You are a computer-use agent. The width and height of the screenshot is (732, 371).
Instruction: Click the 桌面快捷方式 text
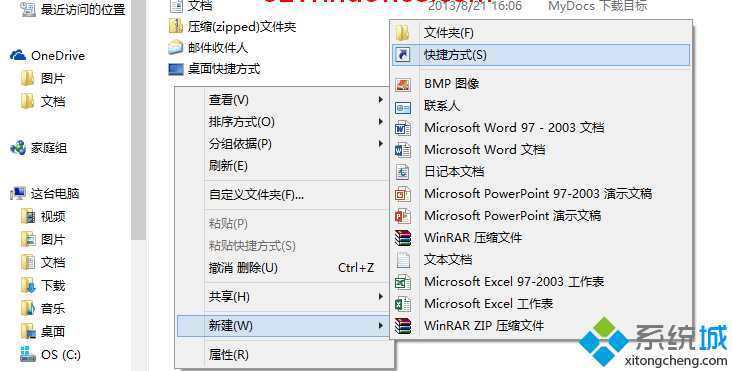[224, 69]
